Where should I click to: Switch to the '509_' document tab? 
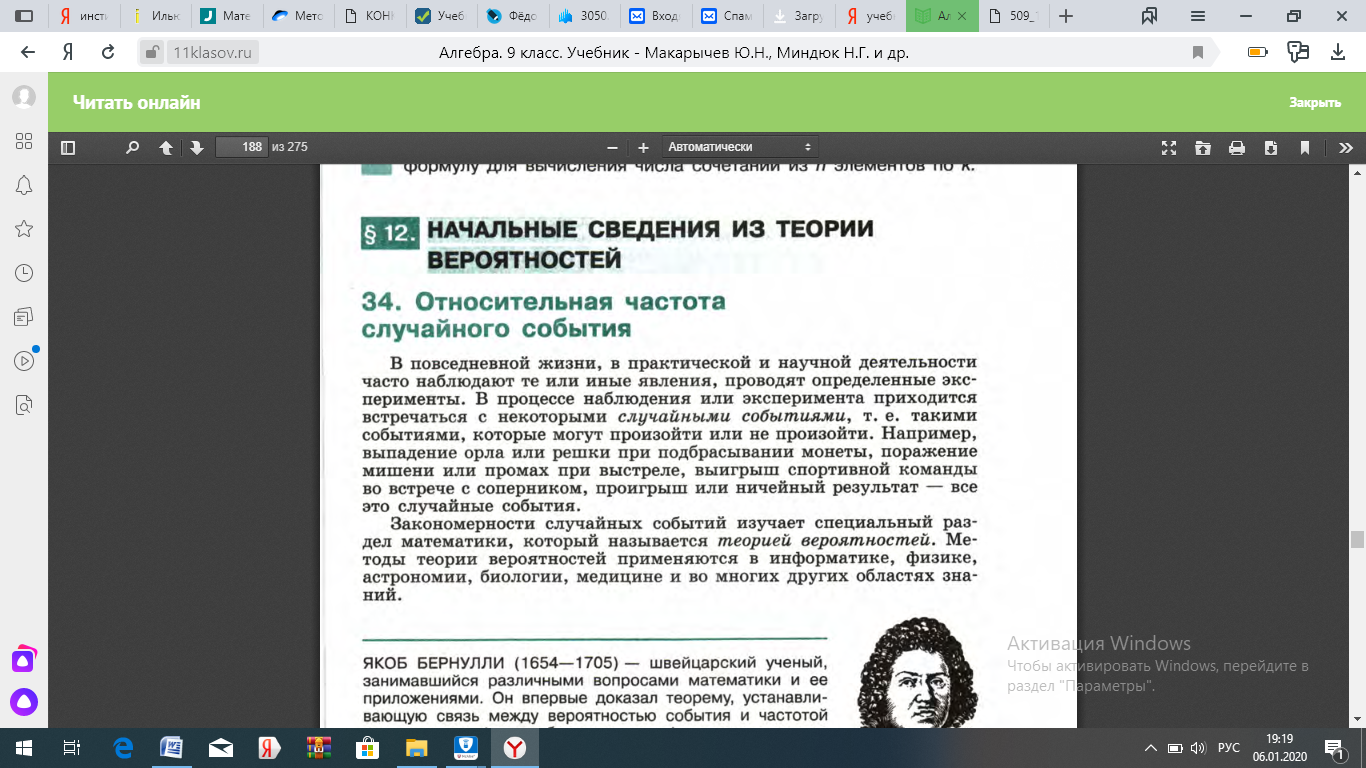(1014, 16)
